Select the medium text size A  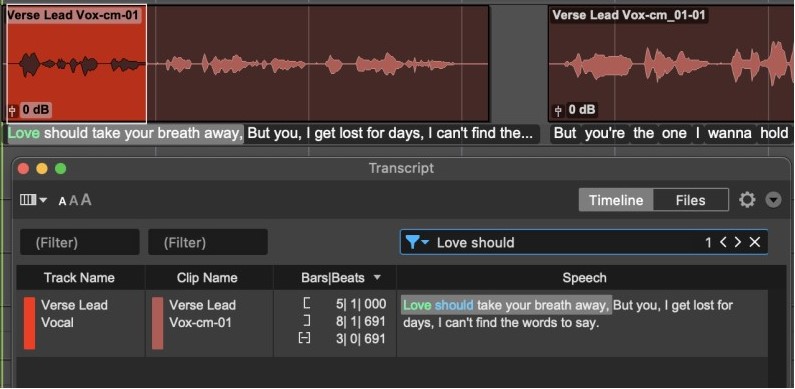coord(74,201)
